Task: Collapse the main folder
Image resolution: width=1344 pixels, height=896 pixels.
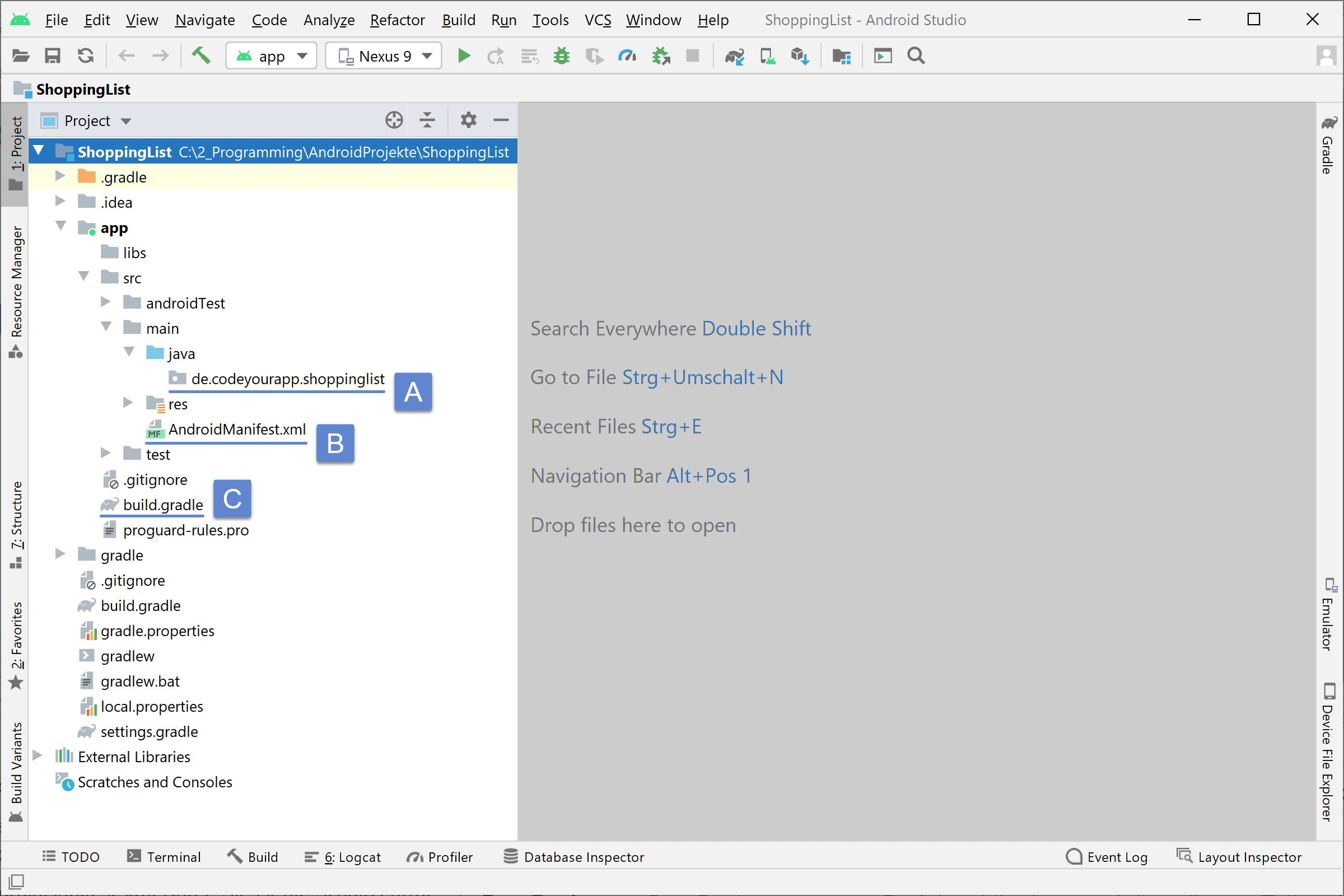Action: click(107, 327)
